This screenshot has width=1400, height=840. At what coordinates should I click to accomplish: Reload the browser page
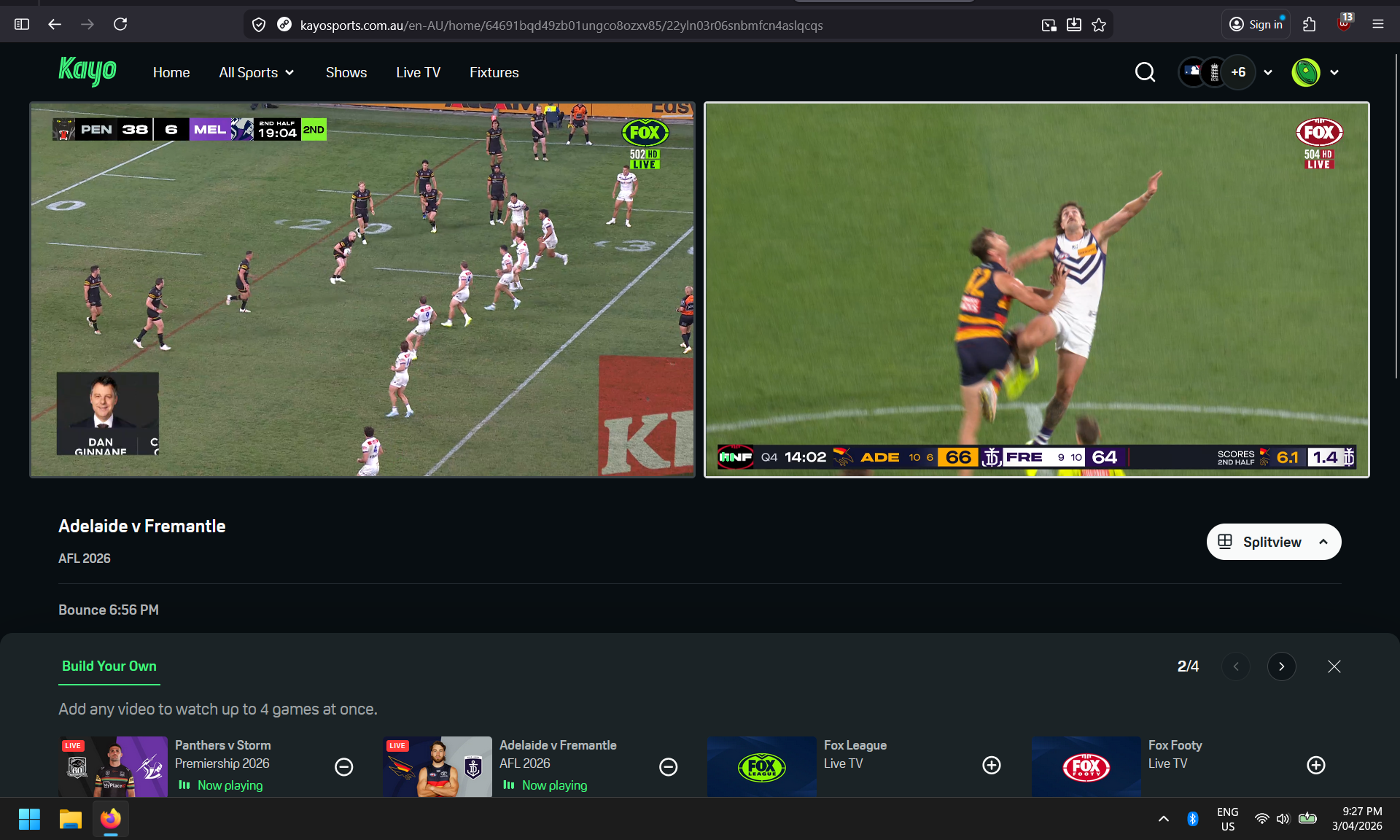click(x=120, y=25)
